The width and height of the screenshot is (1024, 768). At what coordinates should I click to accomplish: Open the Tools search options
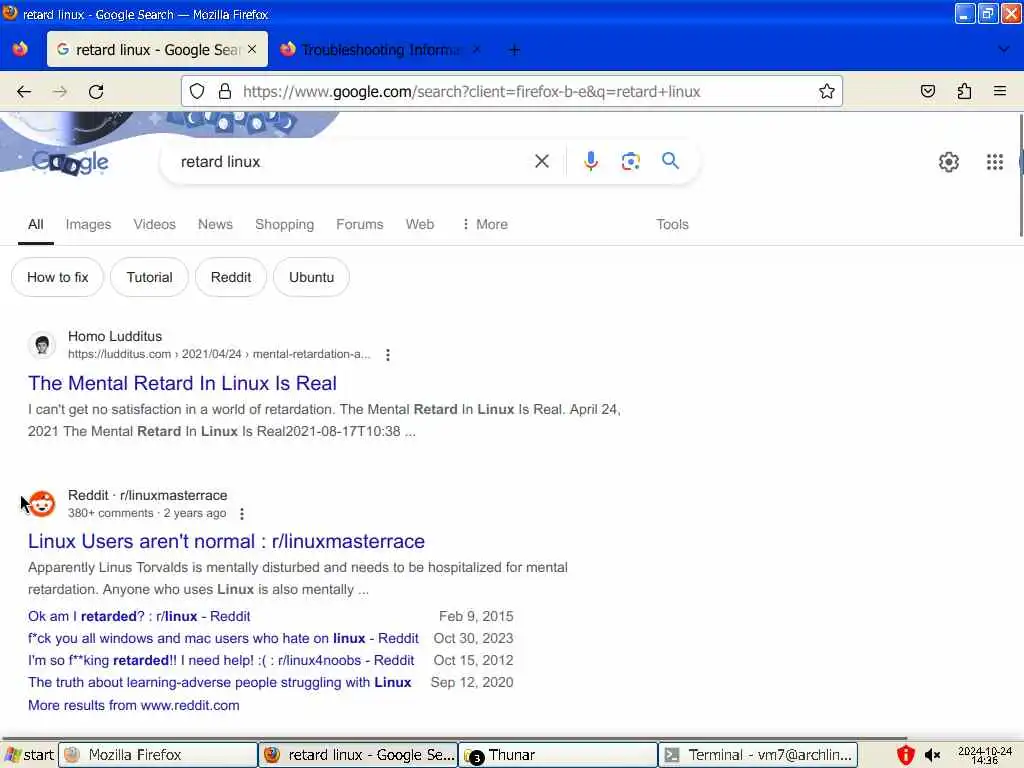pyautogui.click(x=672, y=224)
